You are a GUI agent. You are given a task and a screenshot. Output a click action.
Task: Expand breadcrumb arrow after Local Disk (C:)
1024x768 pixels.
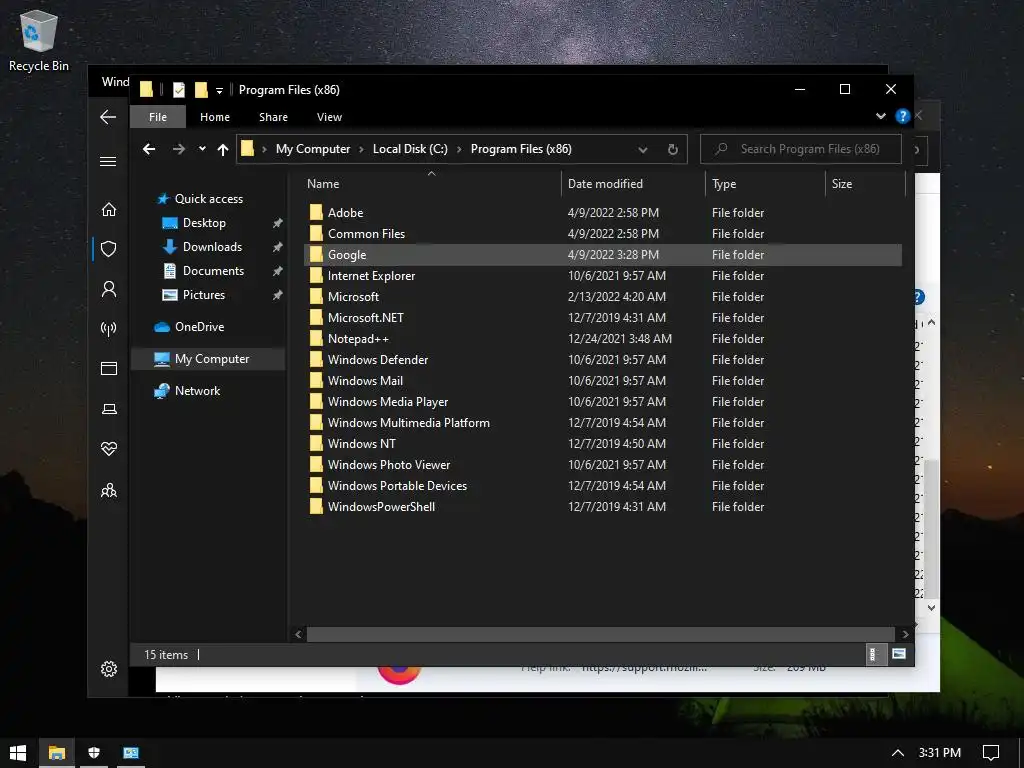tap(459, 150)
